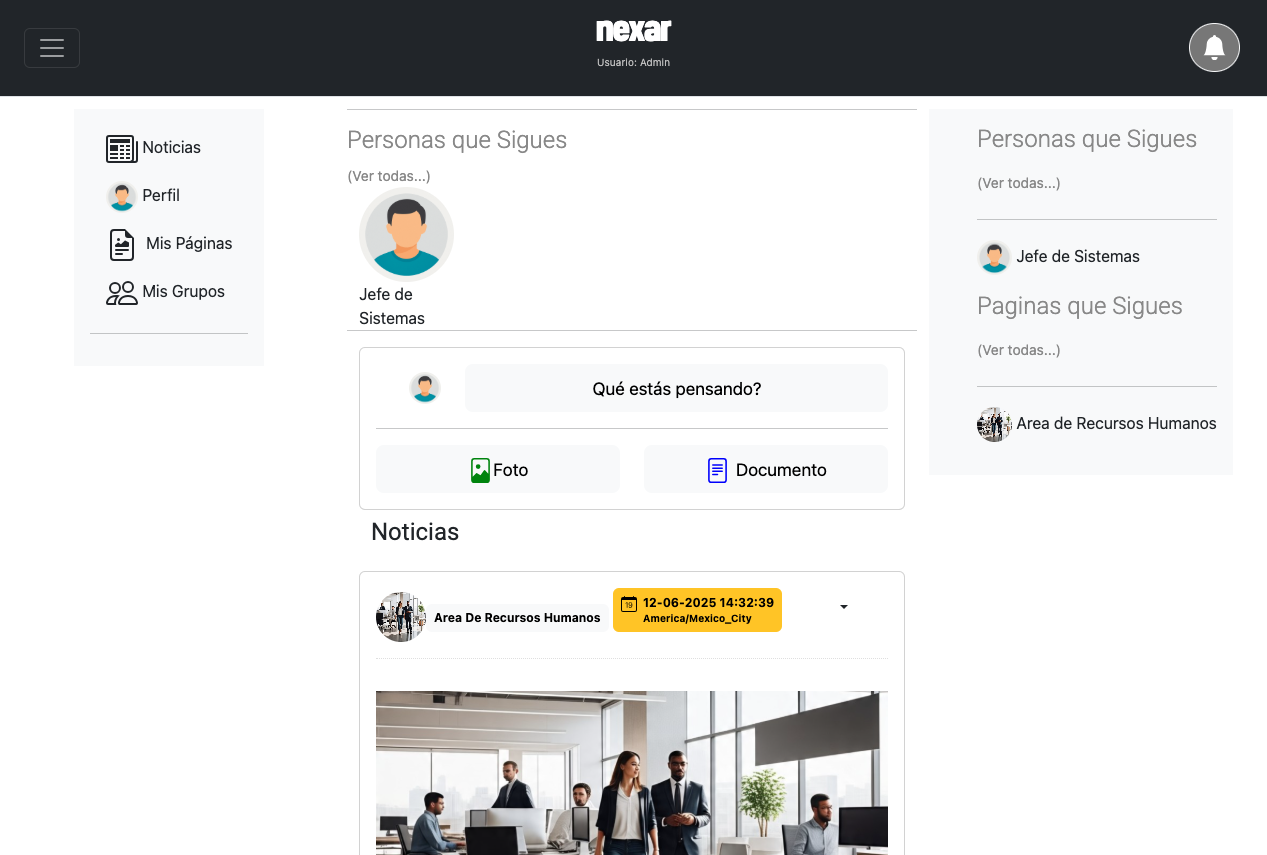Click the Noticias newspaper icon
Screen dimensions: 1267x855
[x=122, y=149]
